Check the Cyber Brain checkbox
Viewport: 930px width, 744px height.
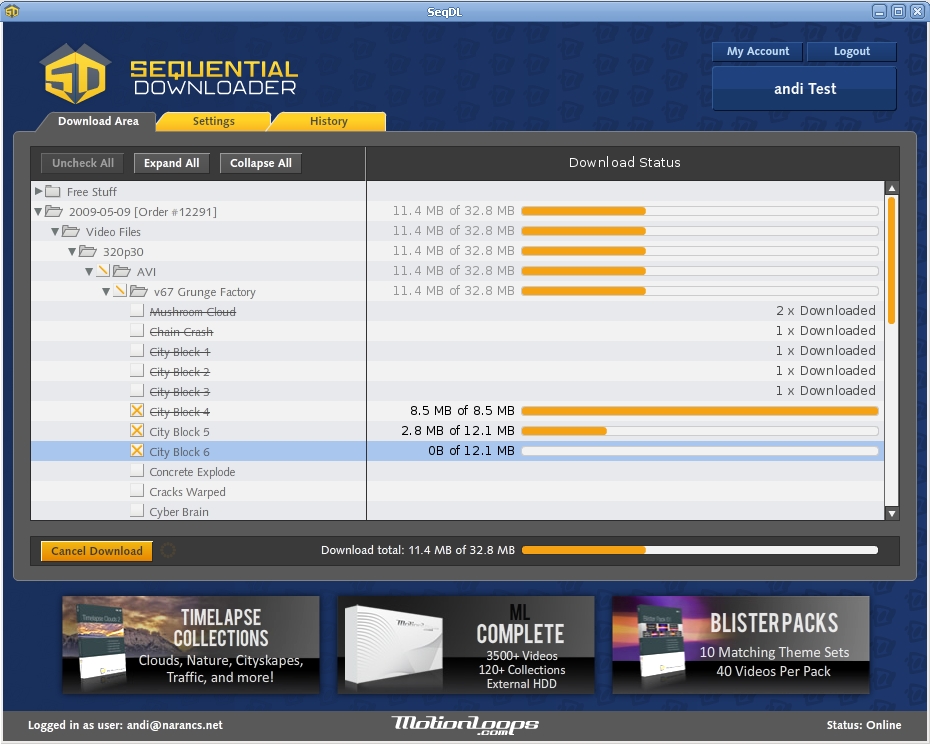137,511
